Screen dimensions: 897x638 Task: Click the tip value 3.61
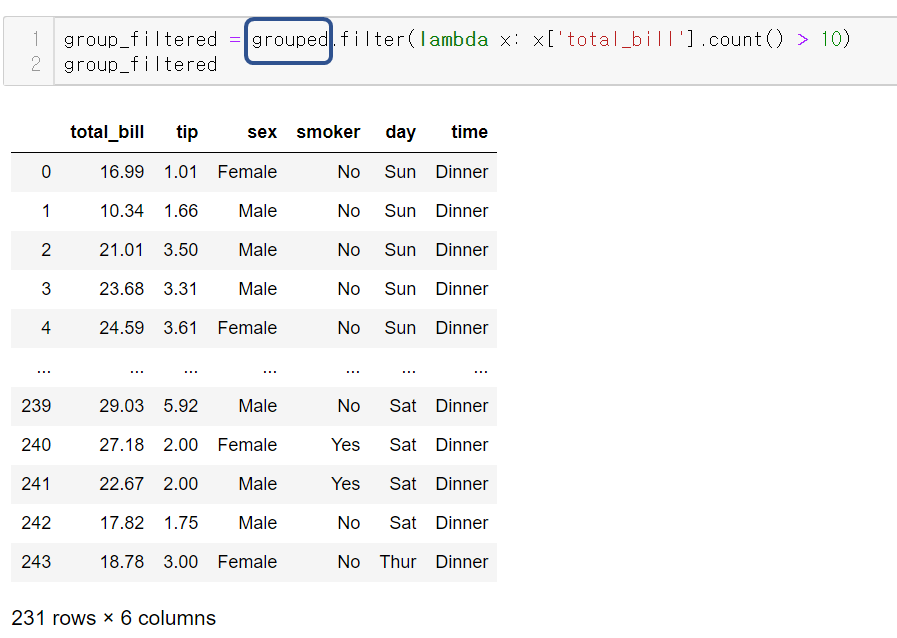coord(181,328)
